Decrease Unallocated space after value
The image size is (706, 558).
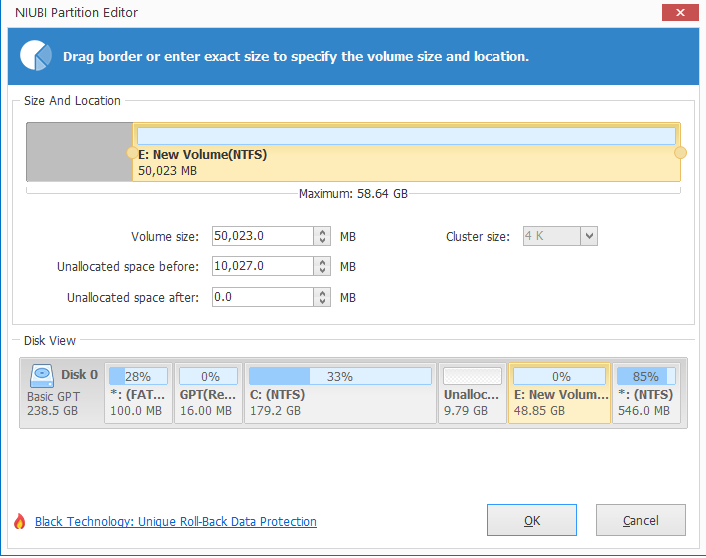pos(322,302)
